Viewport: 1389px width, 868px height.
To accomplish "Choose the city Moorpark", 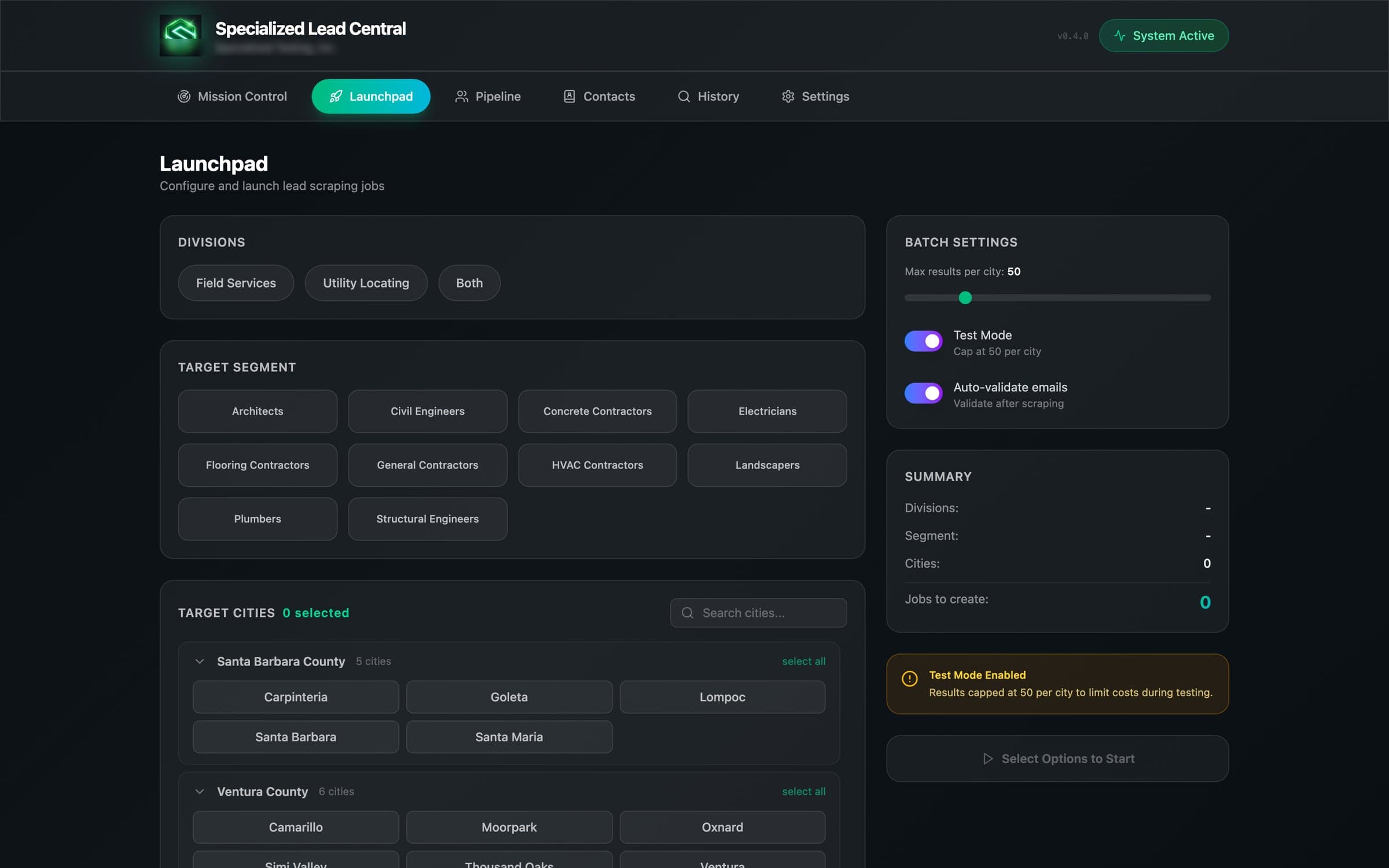I will 509,827.
